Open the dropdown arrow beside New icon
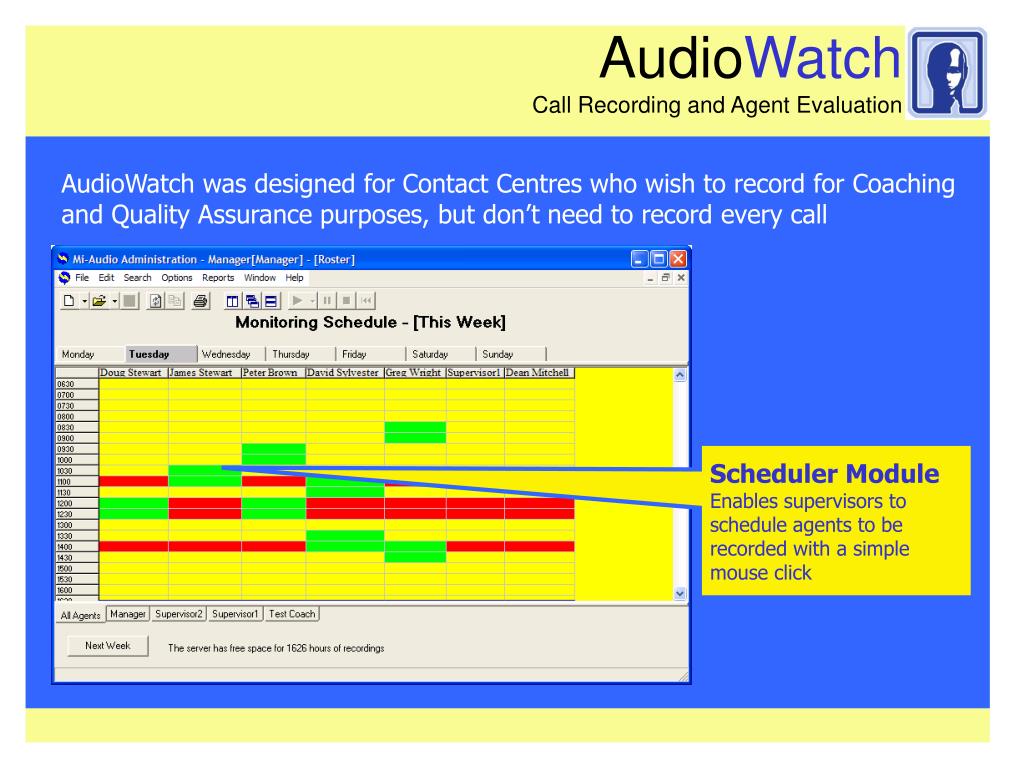 click(84, 301)
